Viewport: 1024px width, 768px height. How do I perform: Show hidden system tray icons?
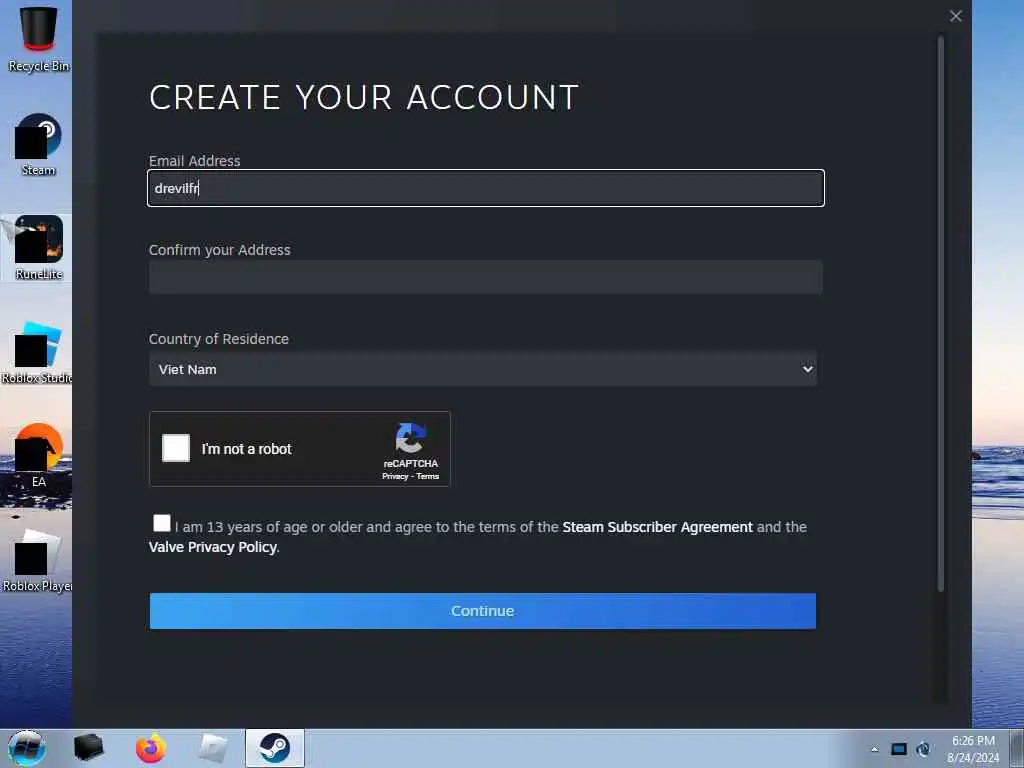tap(874, 749)
